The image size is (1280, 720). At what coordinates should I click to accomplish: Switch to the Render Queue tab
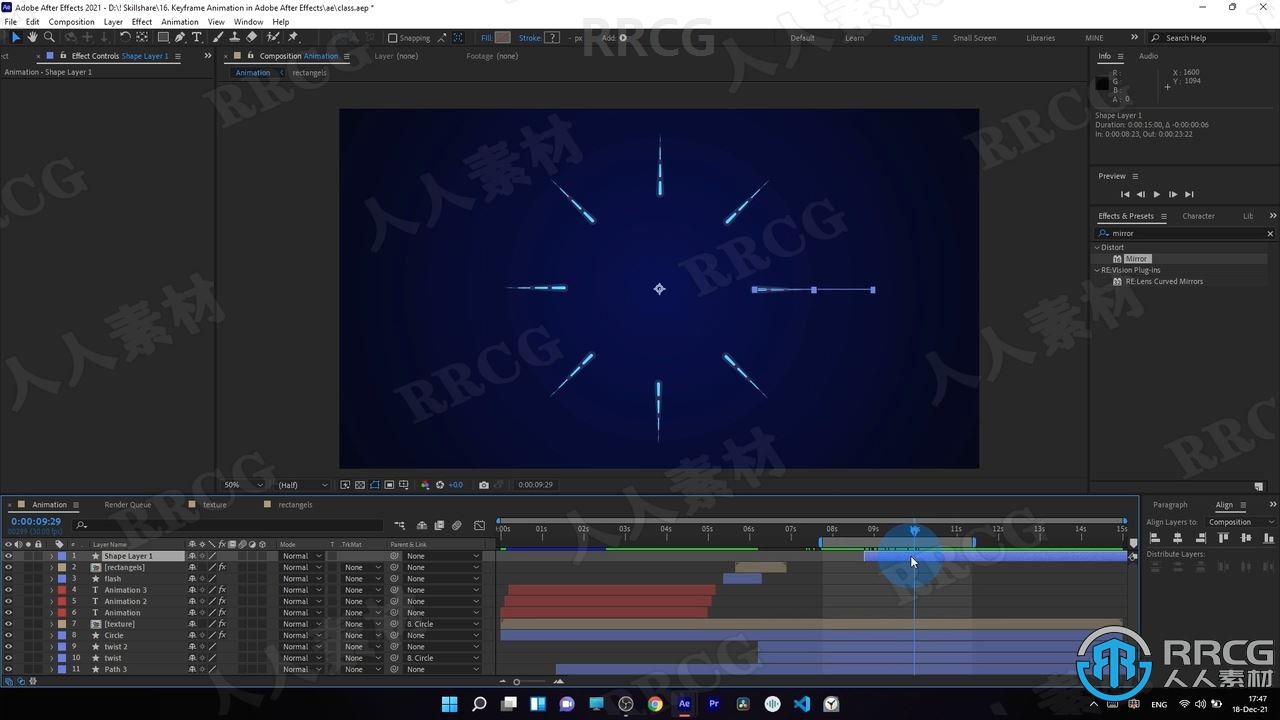pos(128,505)
